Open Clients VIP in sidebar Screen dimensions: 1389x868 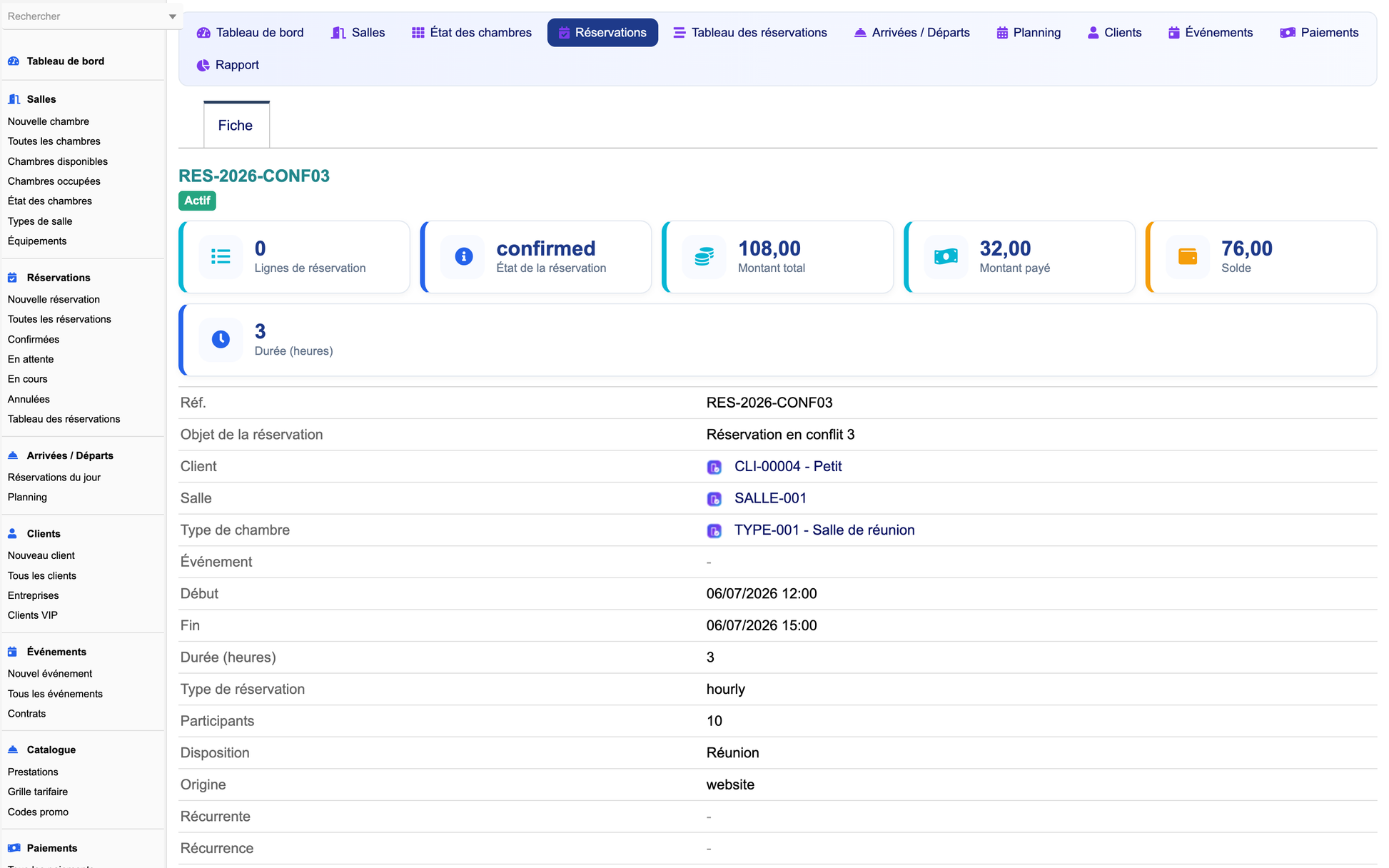pyautogui.click(x=33, y=615)
